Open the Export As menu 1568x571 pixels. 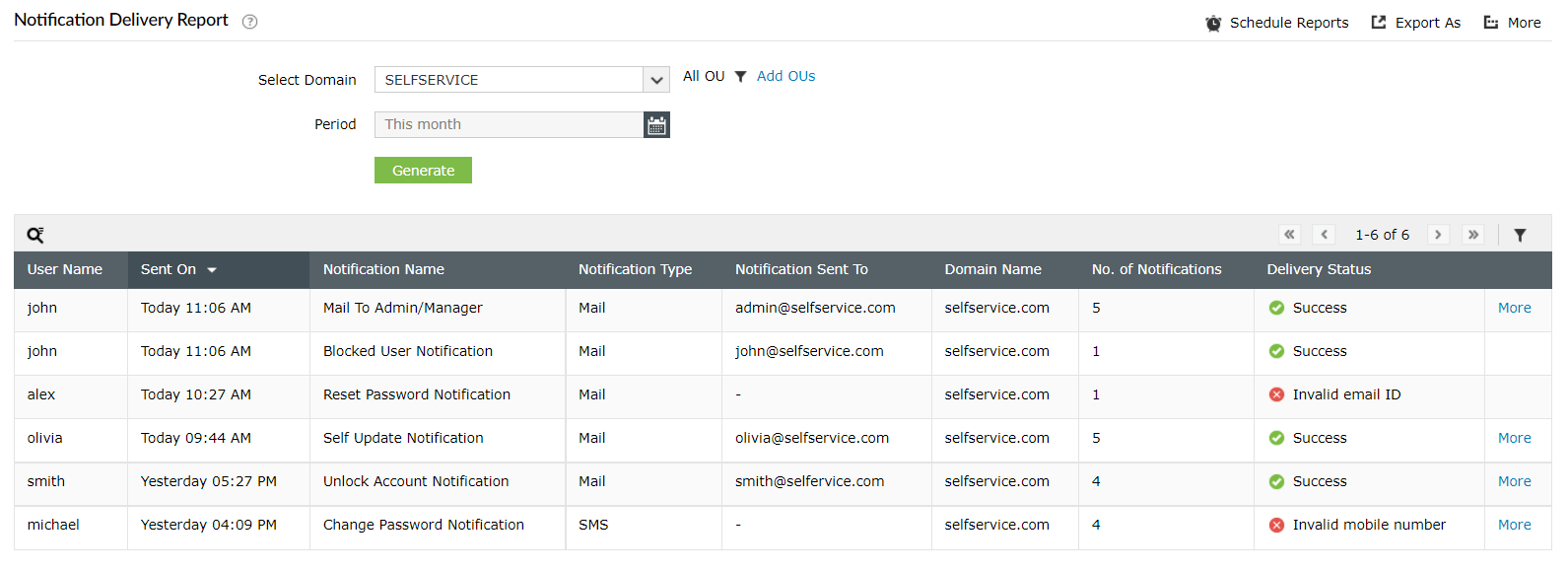(x=1416, y=23)
